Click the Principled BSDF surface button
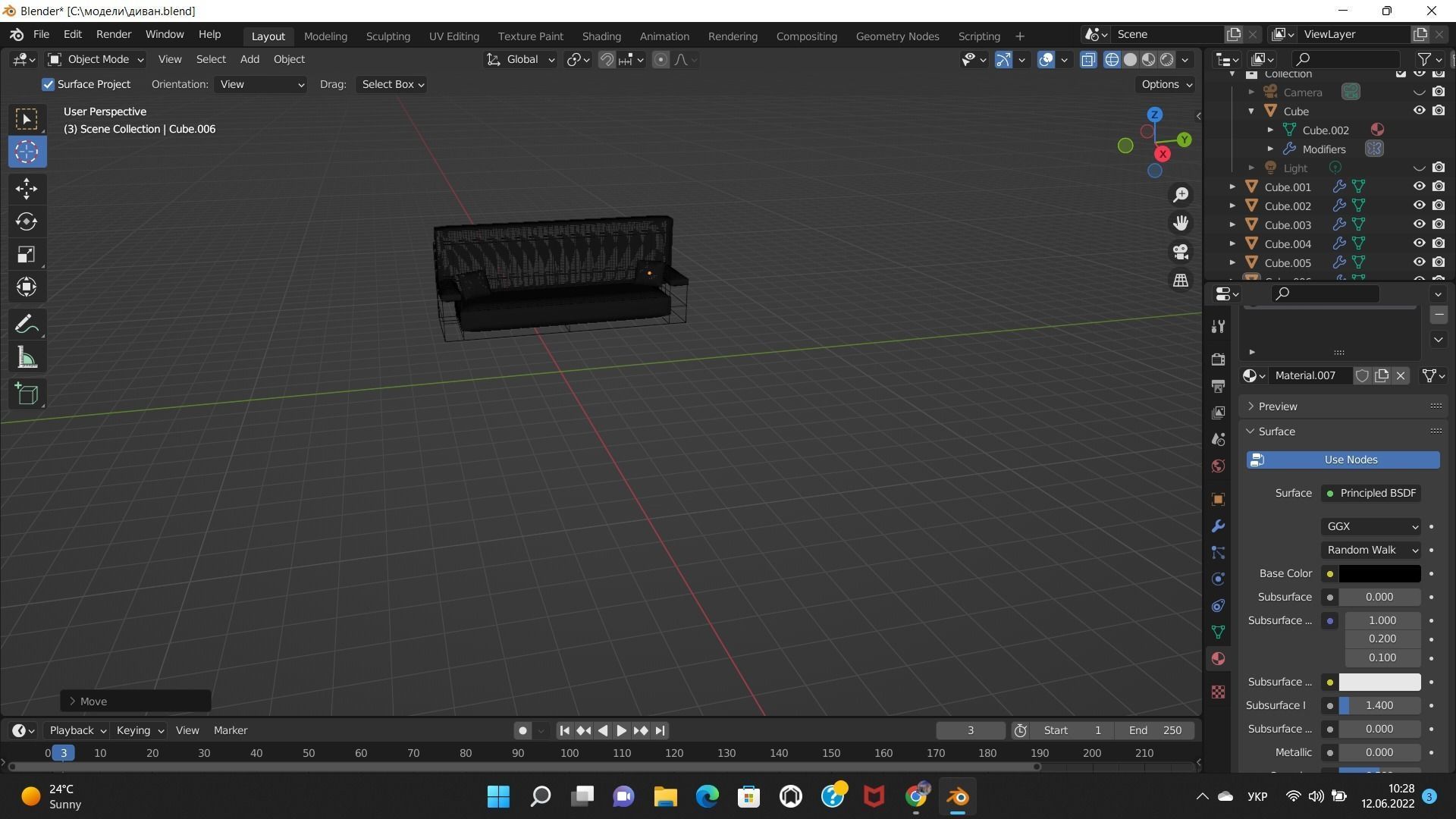The image size is (1456, 819). tap(1371, 493)
